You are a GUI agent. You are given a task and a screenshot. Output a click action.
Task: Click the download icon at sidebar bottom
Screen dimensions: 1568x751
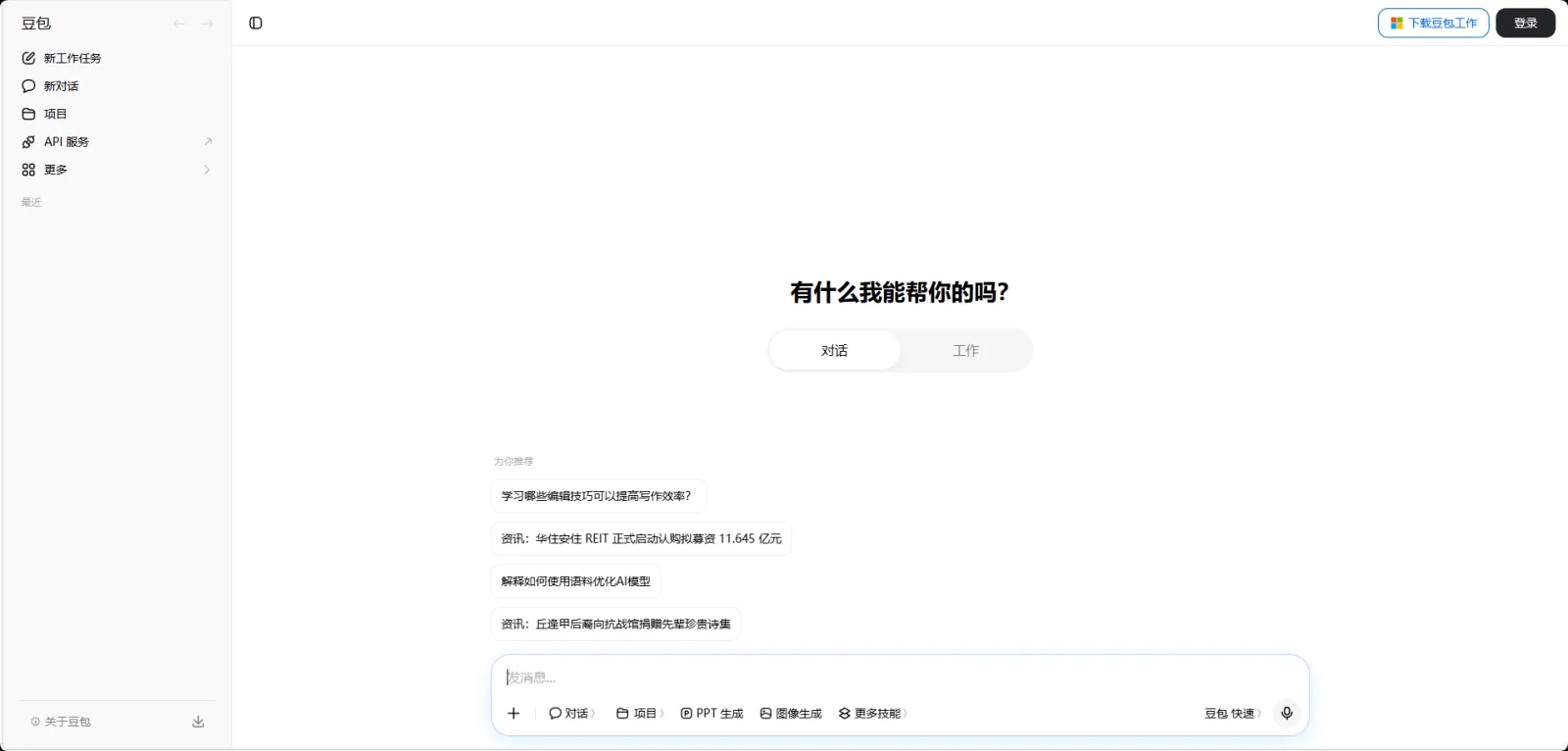point(198,722)
